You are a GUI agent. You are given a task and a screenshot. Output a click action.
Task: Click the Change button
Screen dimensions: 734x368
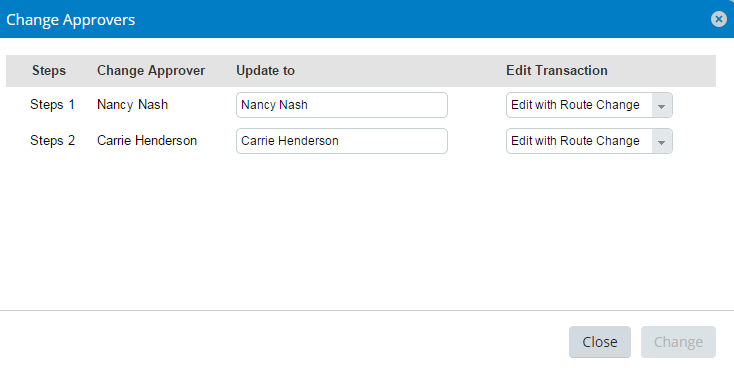click(678, 342)
